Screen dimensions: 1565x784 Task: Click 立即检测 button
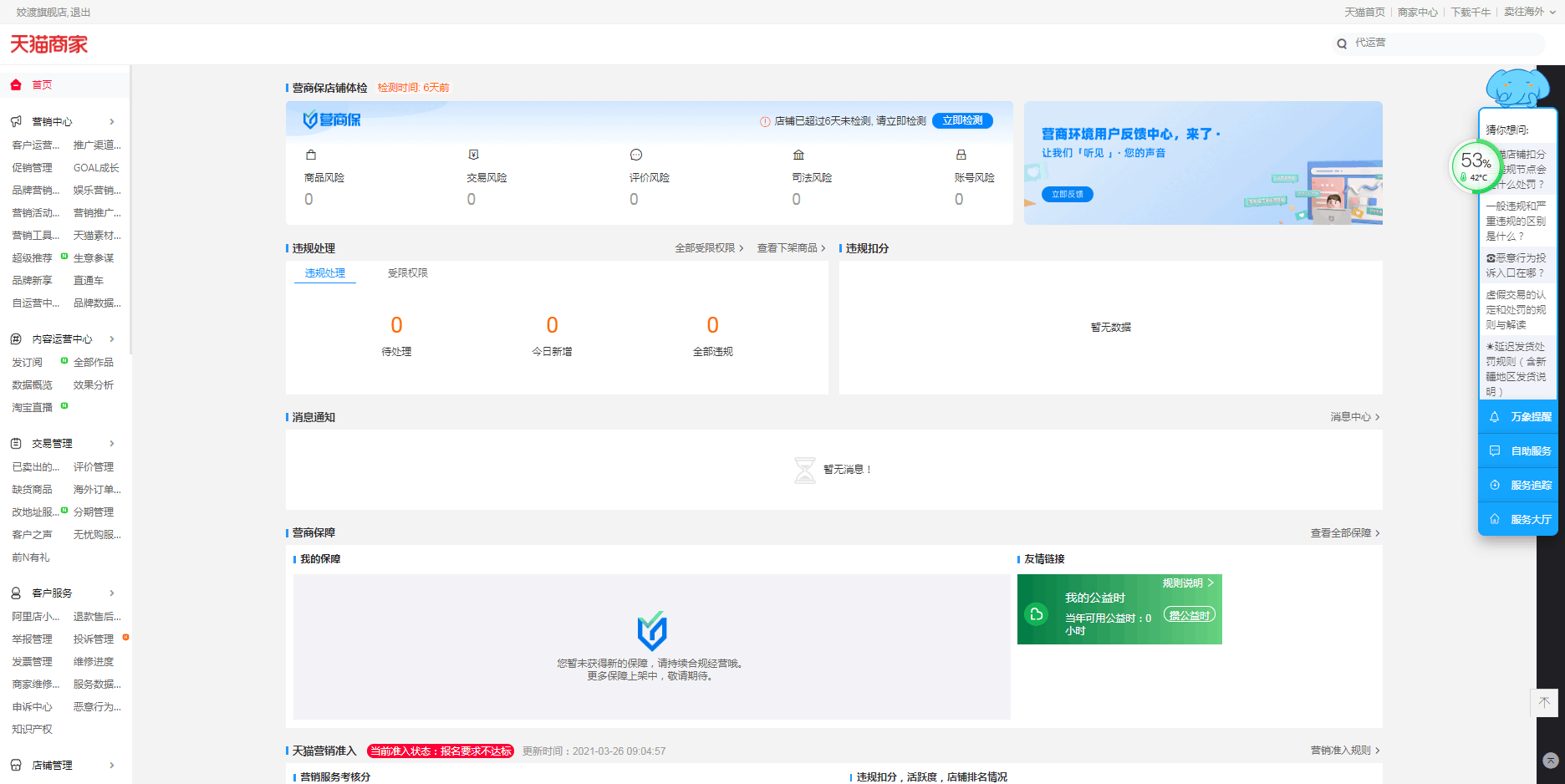point(962,120)
